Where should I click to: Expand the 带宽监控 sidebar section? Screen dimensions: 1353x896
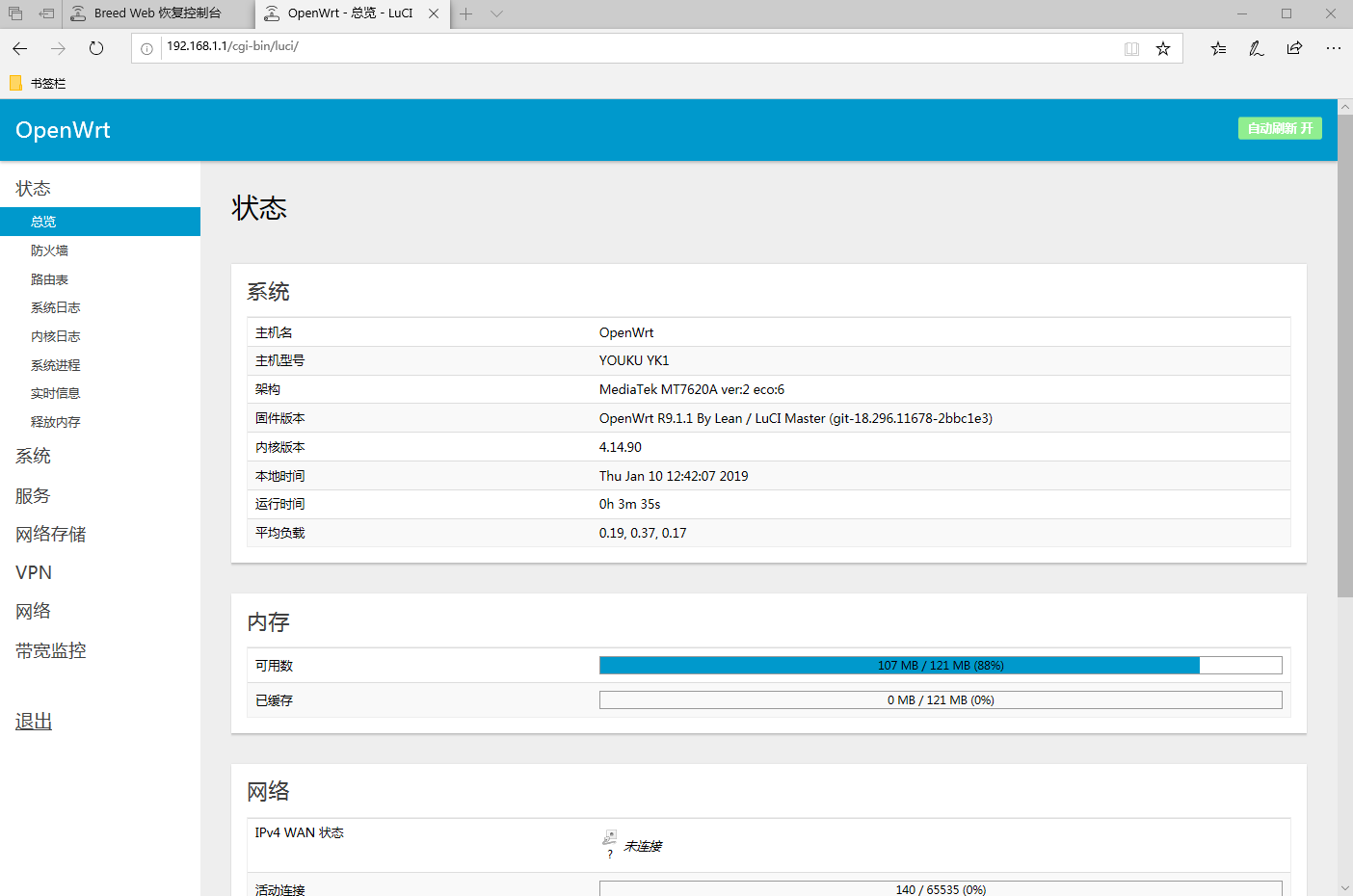pyautogui.click(x=51, y=650)
